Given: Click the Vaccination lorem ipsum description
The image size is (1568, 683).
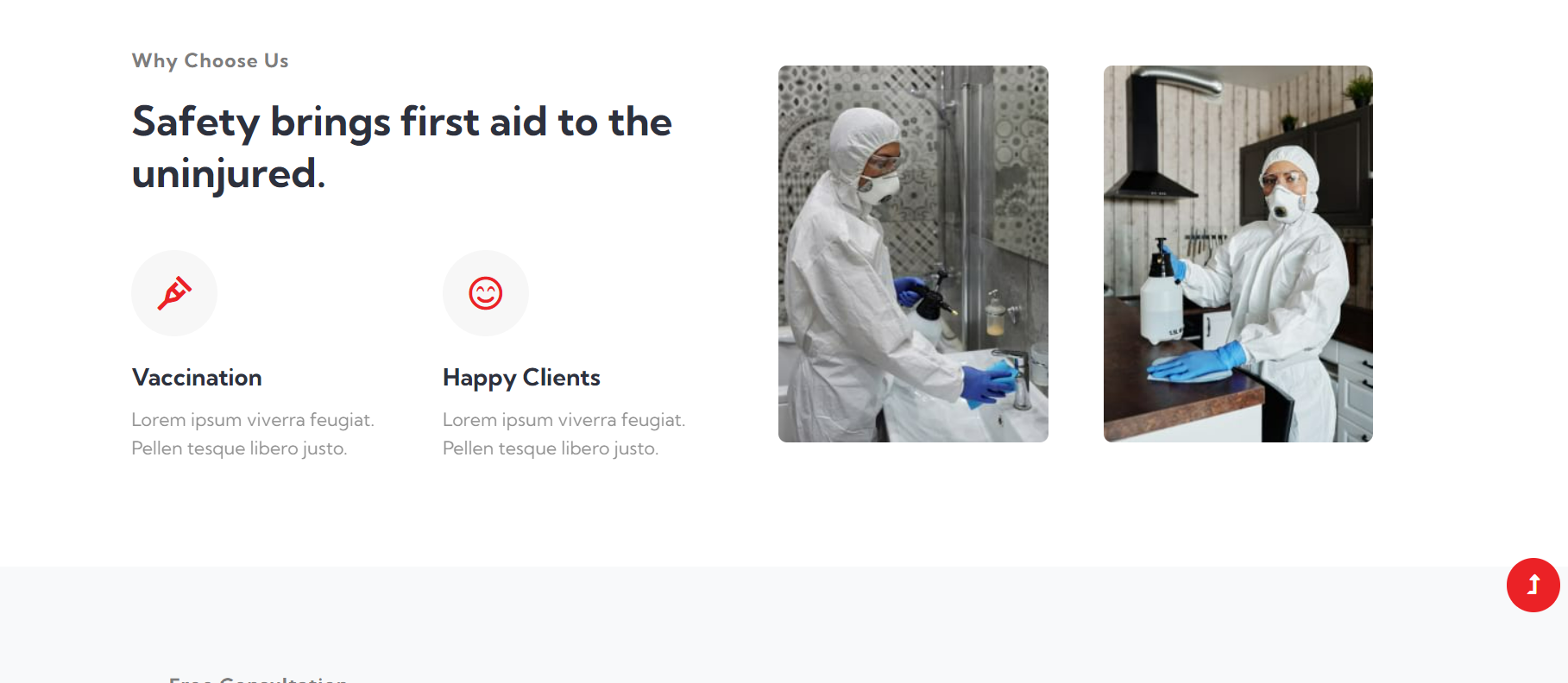Looking at the screenshot, I should tap(253, 434).
